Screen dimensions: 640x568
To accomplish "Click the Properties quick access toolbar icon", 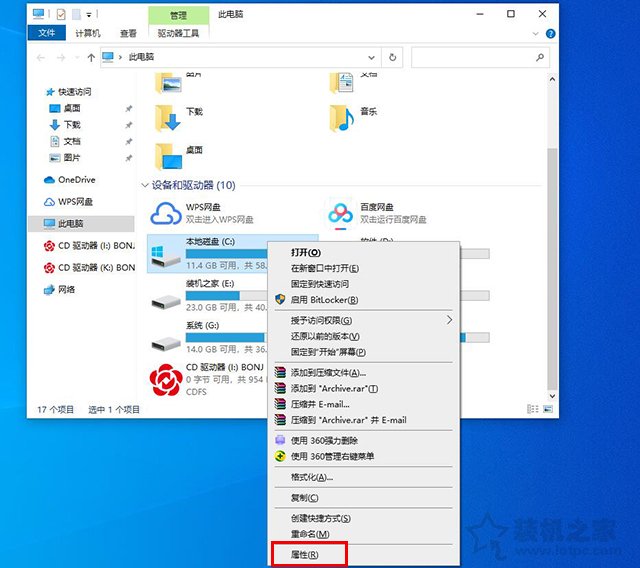I will point(61,15).
